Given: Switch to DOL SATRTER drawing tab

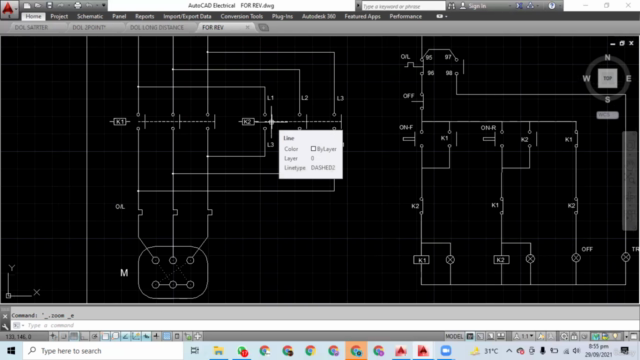Looking at the screenshot, I should click(31, 27).
